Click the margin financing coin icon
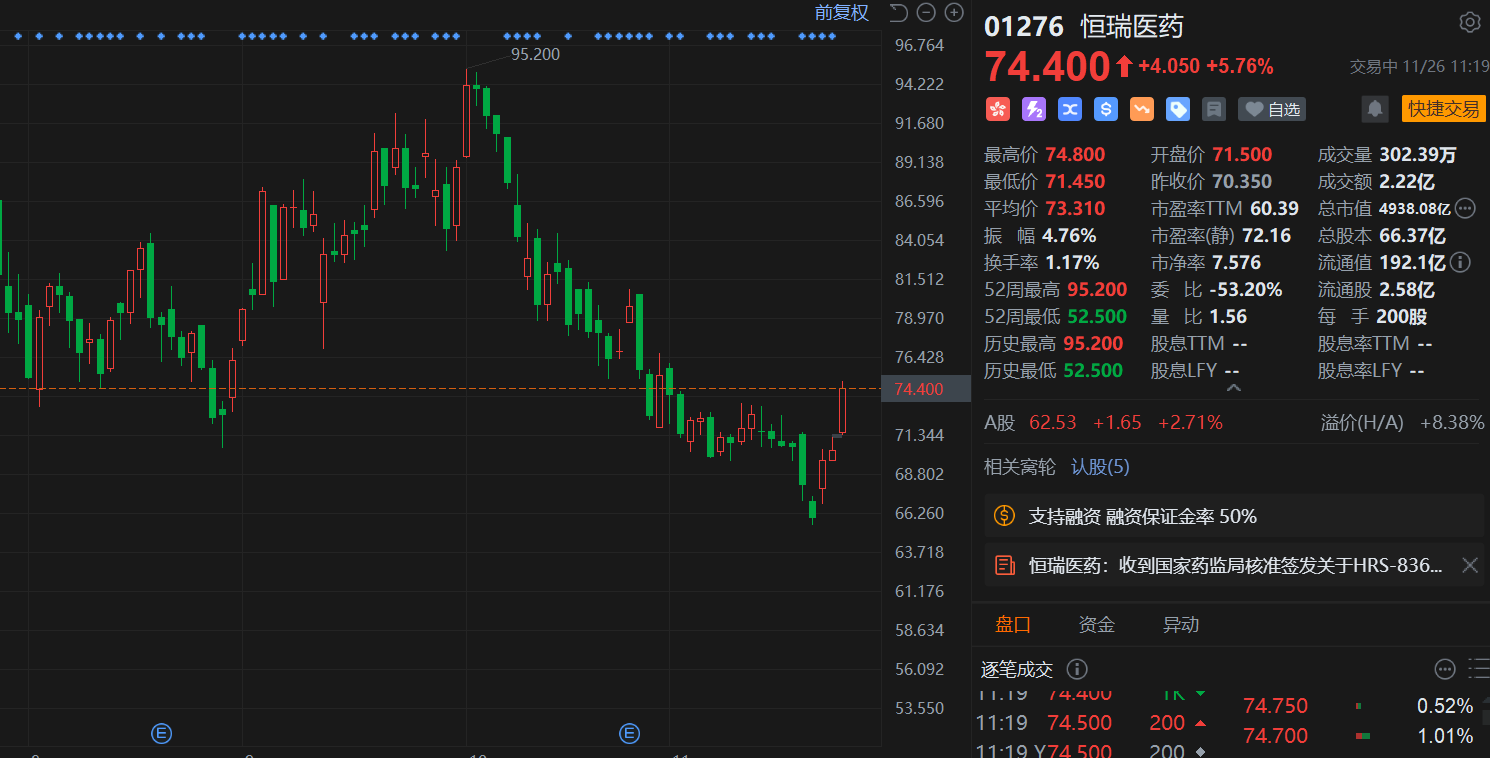Viewport: 1490px width, 758px height. (1004, 516)
